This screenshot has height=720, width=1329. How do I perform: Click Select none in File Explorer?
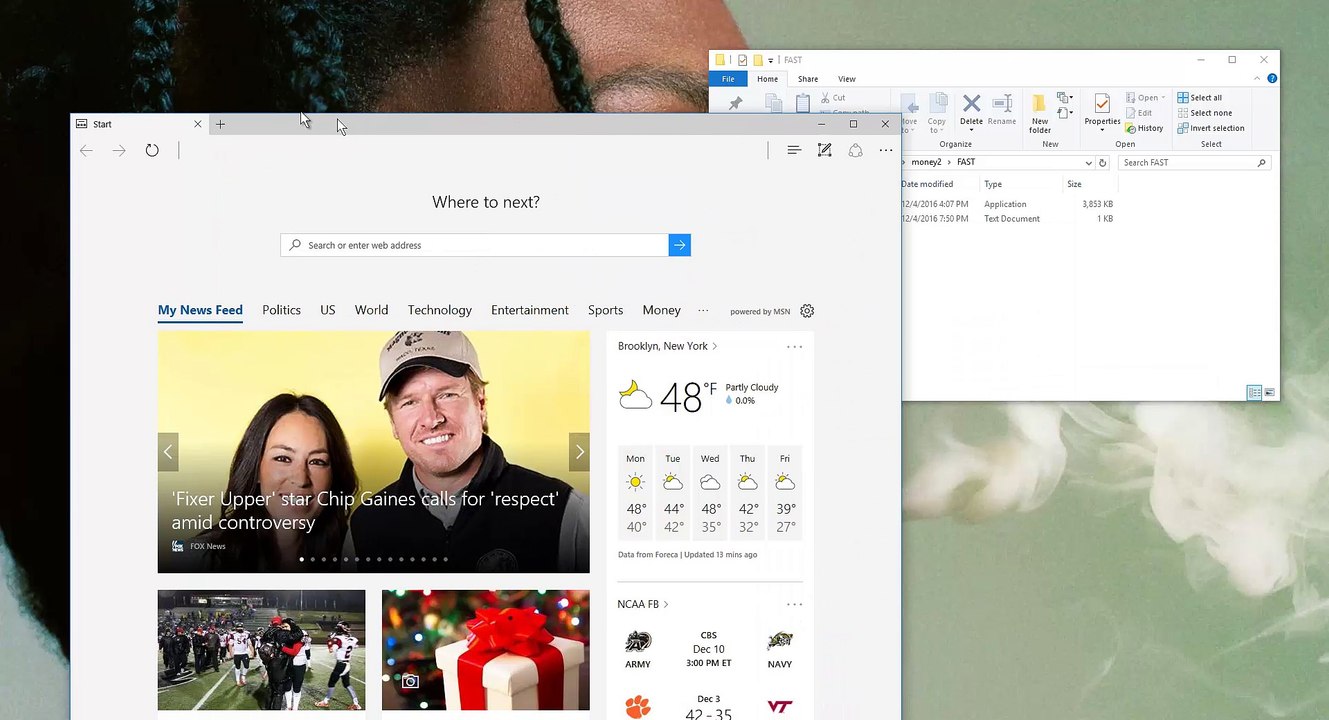tap(1204, 113)
